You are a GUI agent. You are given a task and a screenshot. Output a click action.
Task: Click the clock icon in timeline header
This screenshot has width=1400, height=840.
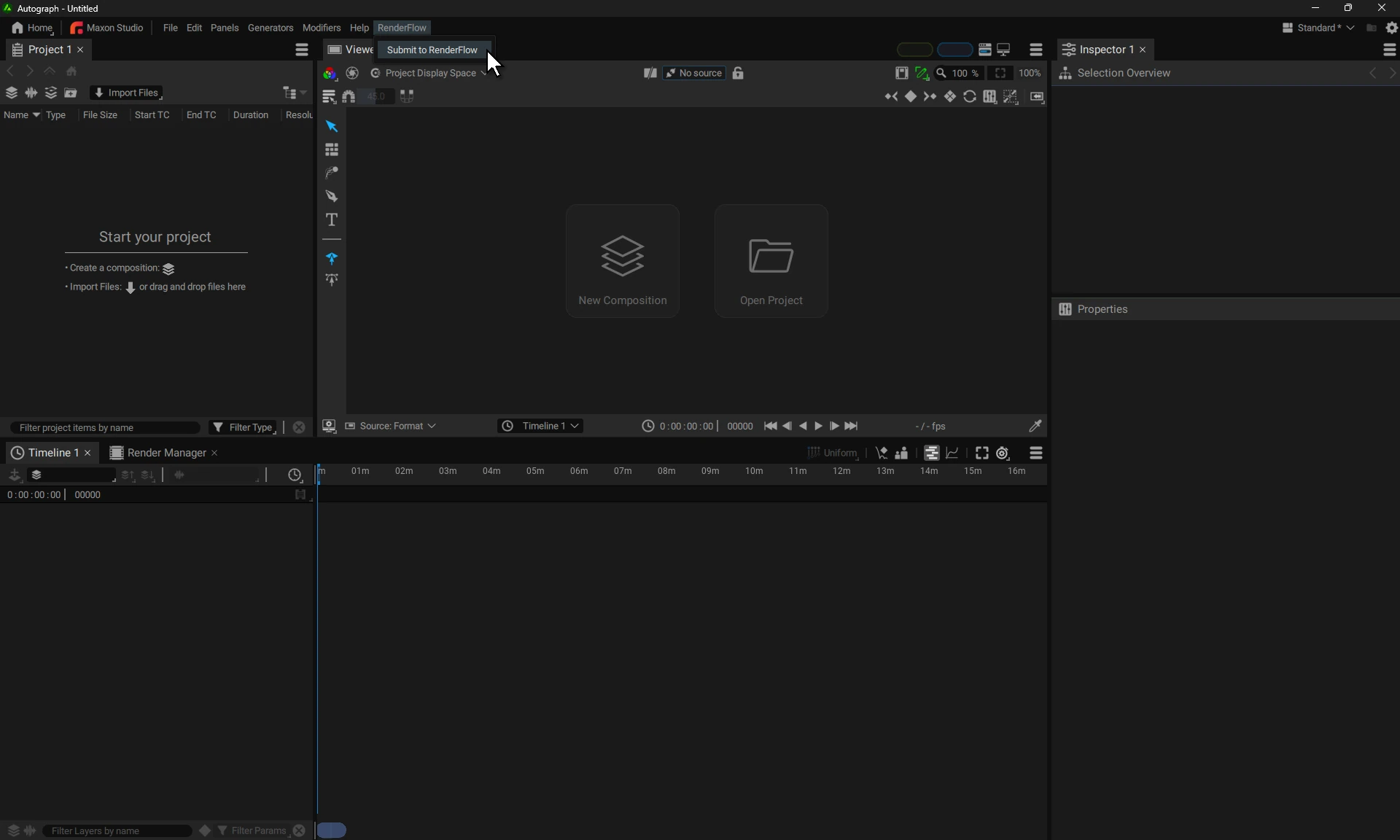click(x=295, y=475)
